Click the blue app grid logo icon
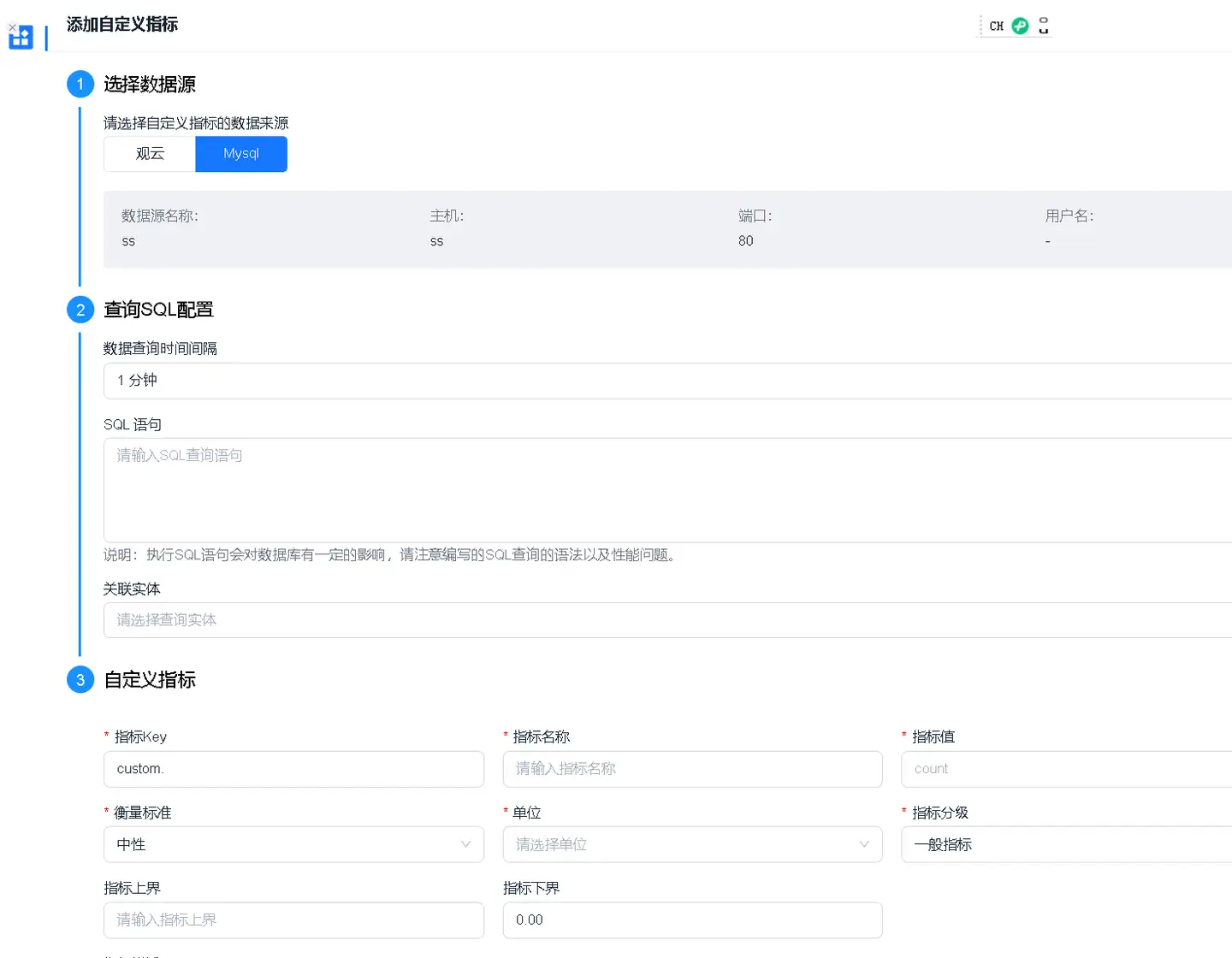The height and width of the screenshot is (958, 1232). click(x=21, y=38)
